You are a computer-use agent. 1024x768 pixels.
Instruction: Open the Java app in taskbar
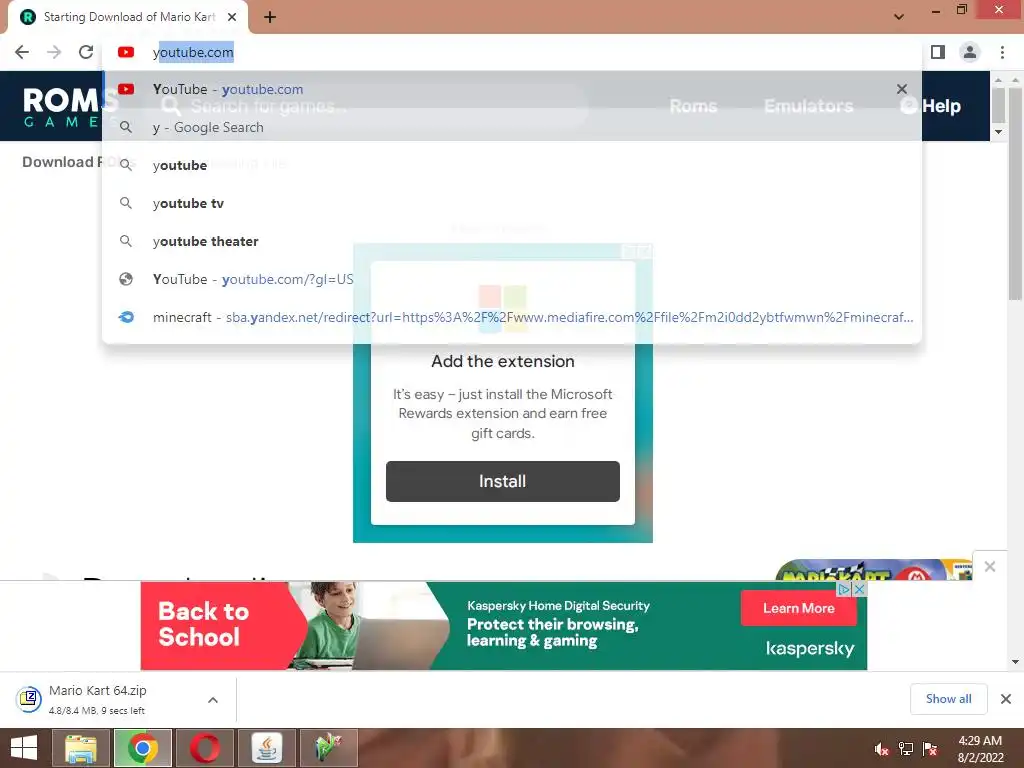(x=266, y=748)
